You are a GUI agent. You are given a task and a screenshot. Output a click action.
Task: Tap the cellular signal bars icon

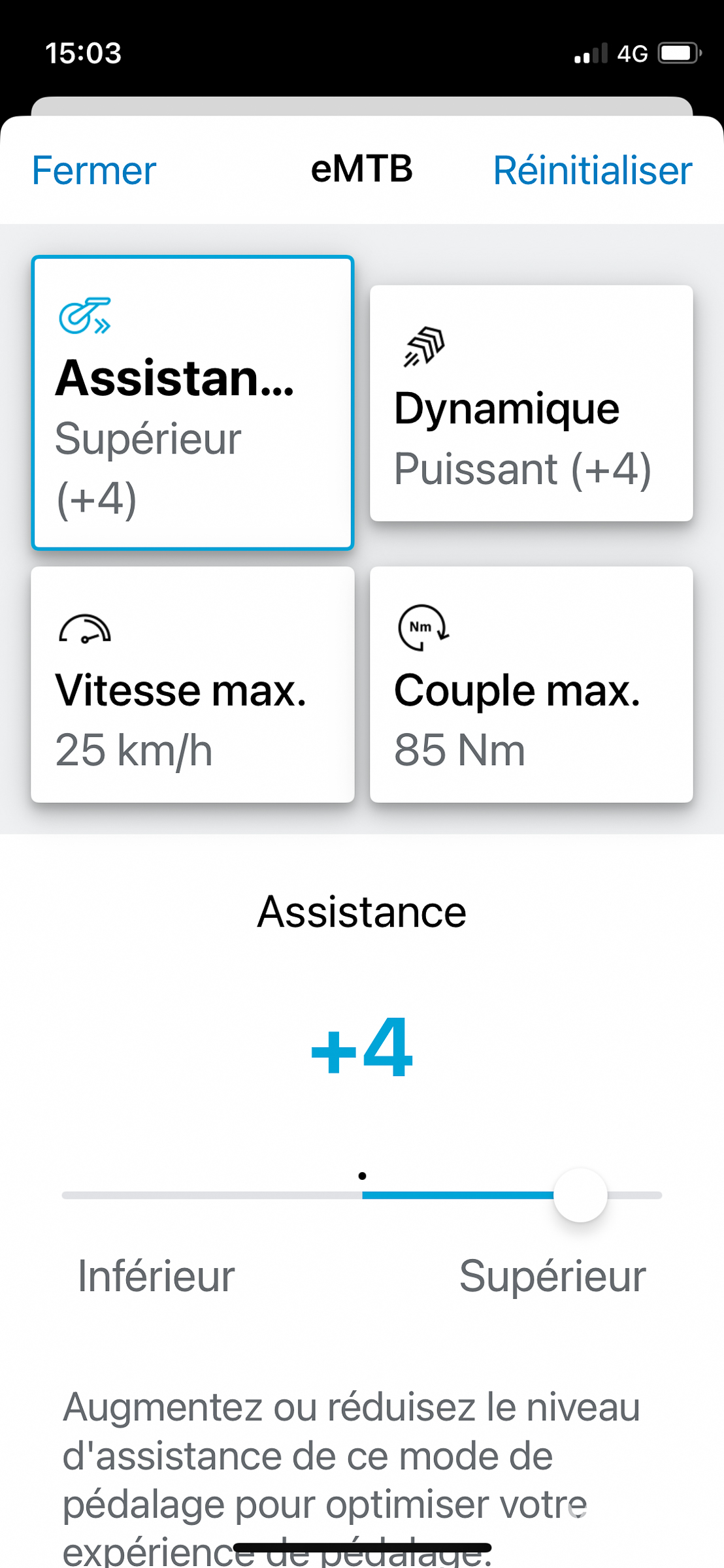591,54
